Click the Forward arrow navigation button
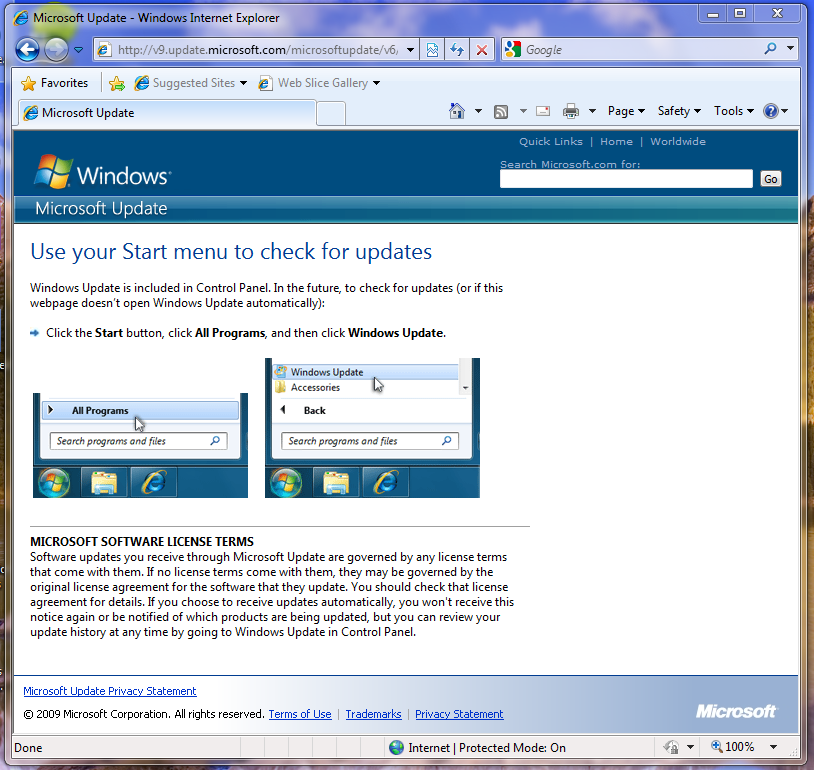 (56, 50)
